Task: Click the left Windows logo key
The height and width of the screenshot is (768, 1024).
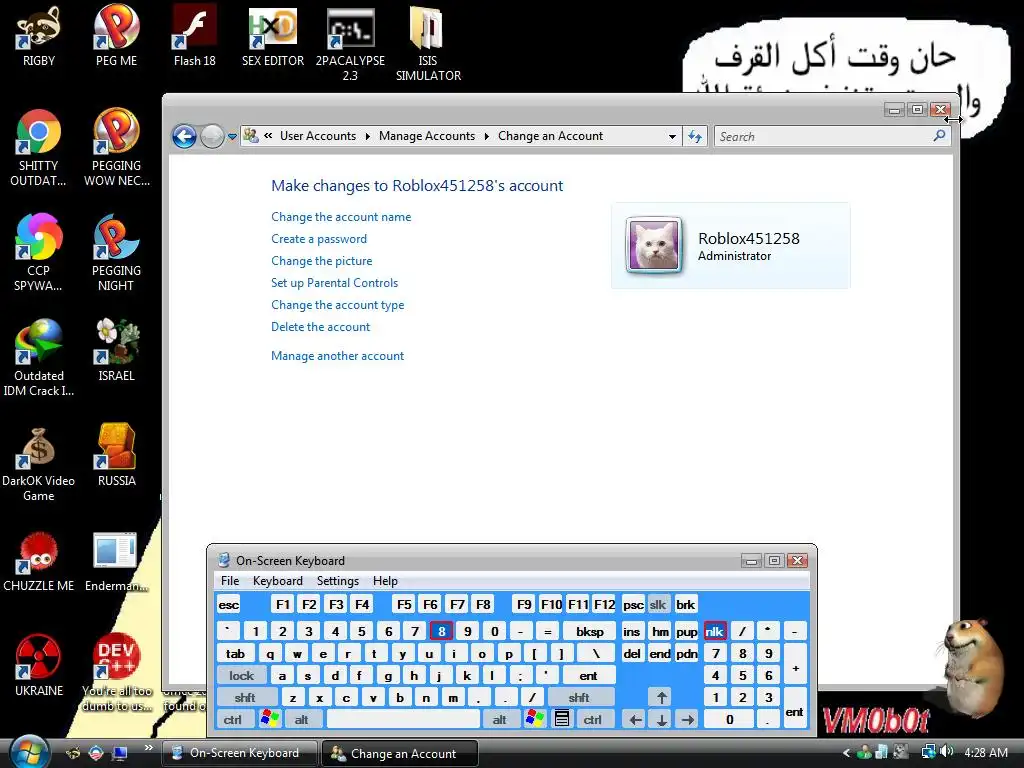Action: (269, 719)
